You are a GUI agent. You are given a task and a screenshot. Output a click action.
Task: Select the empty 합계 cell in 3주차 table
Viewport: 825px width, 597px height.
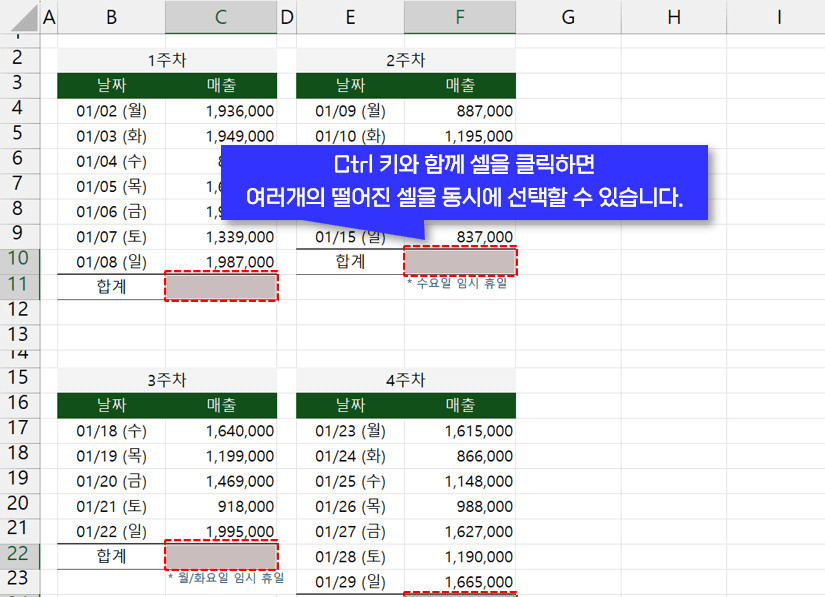220,557
